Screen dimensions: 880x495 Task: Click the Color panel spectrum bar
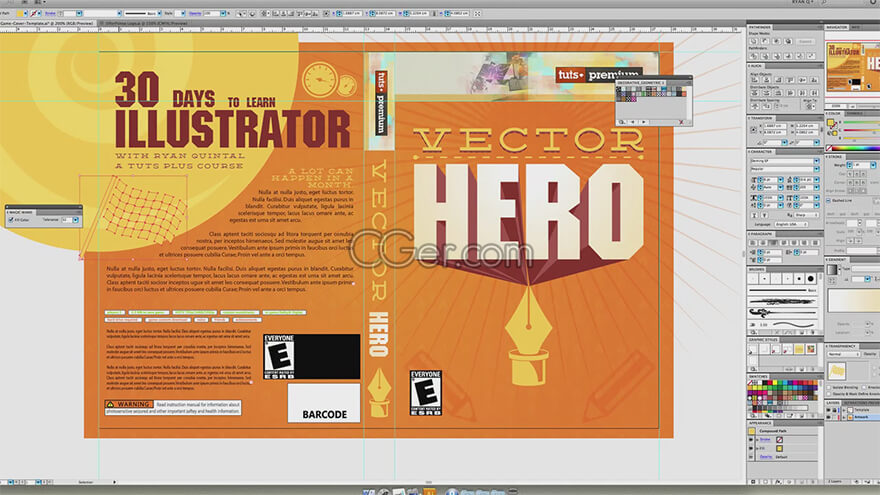click(856, 148)
